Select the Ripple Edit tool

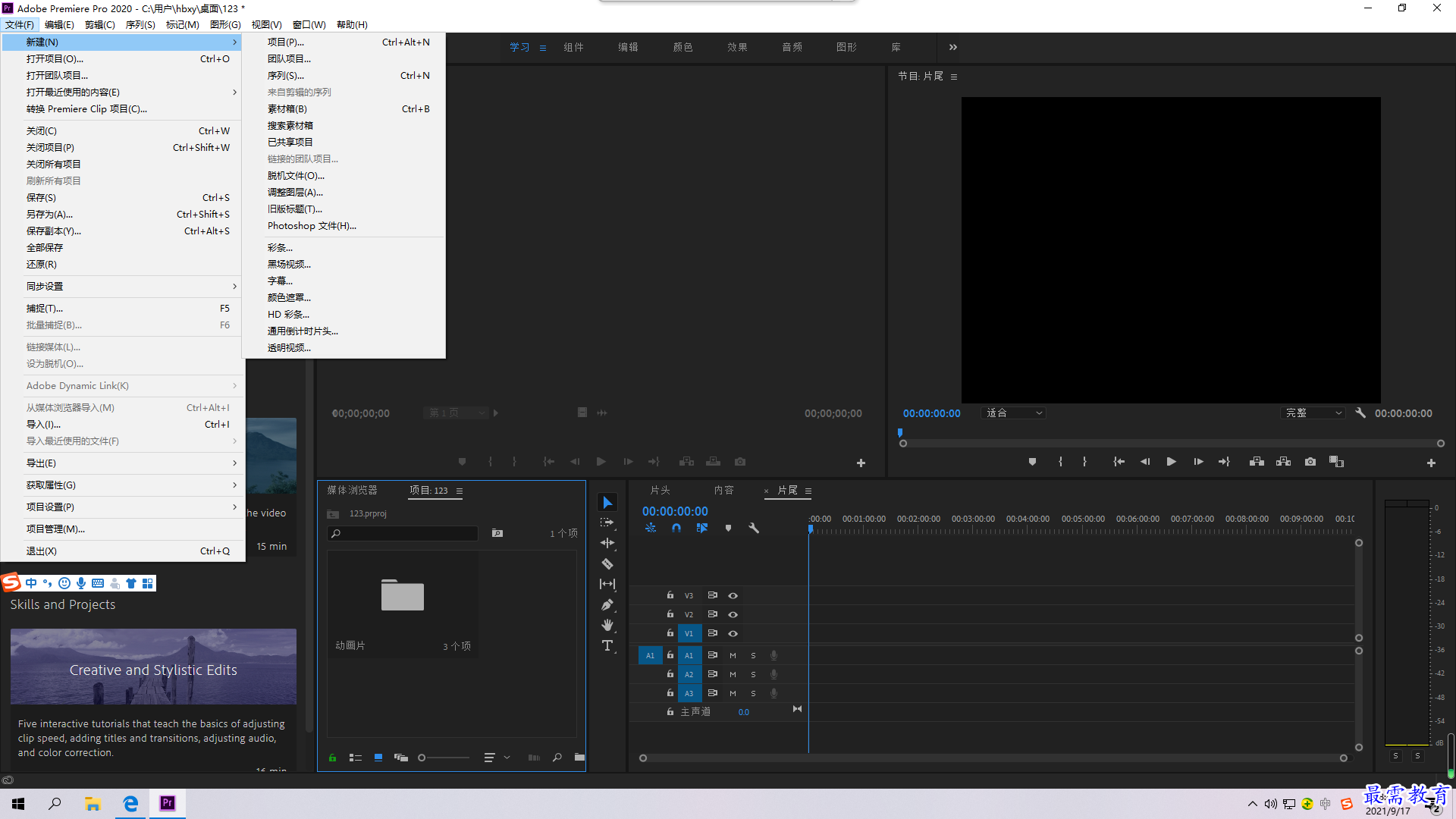tap(607, 543)
